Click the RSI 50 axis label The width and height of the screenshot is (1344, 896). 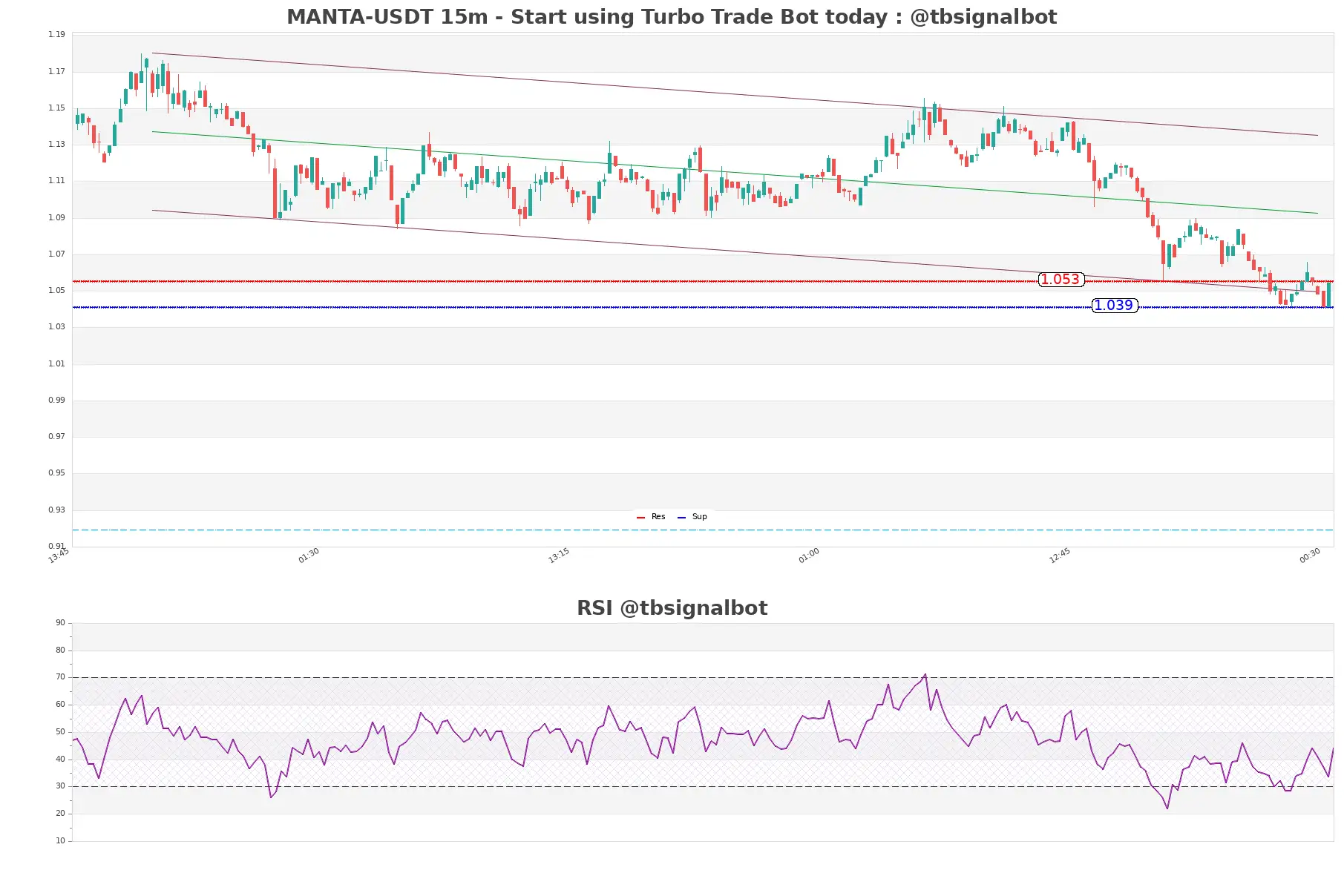(x=60, y=732)
